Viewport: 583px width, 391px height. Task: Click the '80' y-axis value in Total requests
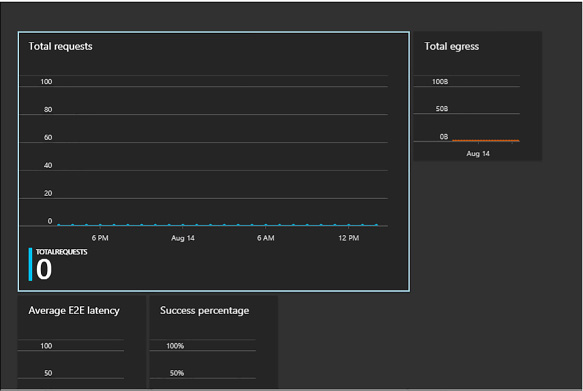pos(48,109)
